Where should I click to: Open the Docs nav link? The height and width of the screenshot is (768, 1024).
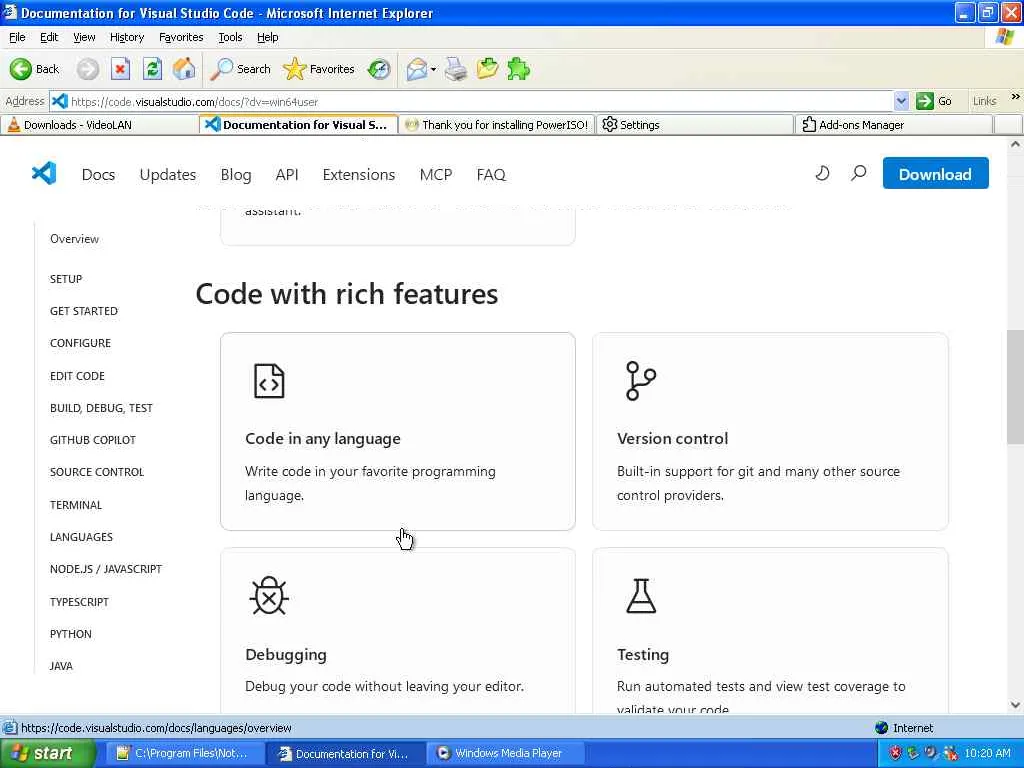click(98, 174)
